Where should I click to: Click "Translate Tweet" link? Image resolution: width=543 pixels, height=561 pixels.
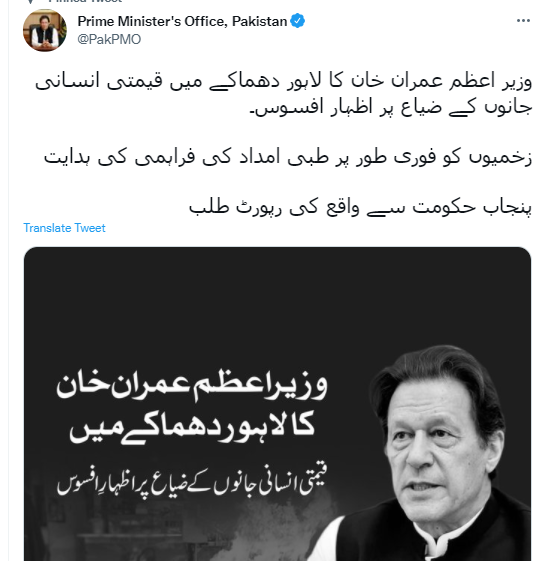tap(64, 228)
